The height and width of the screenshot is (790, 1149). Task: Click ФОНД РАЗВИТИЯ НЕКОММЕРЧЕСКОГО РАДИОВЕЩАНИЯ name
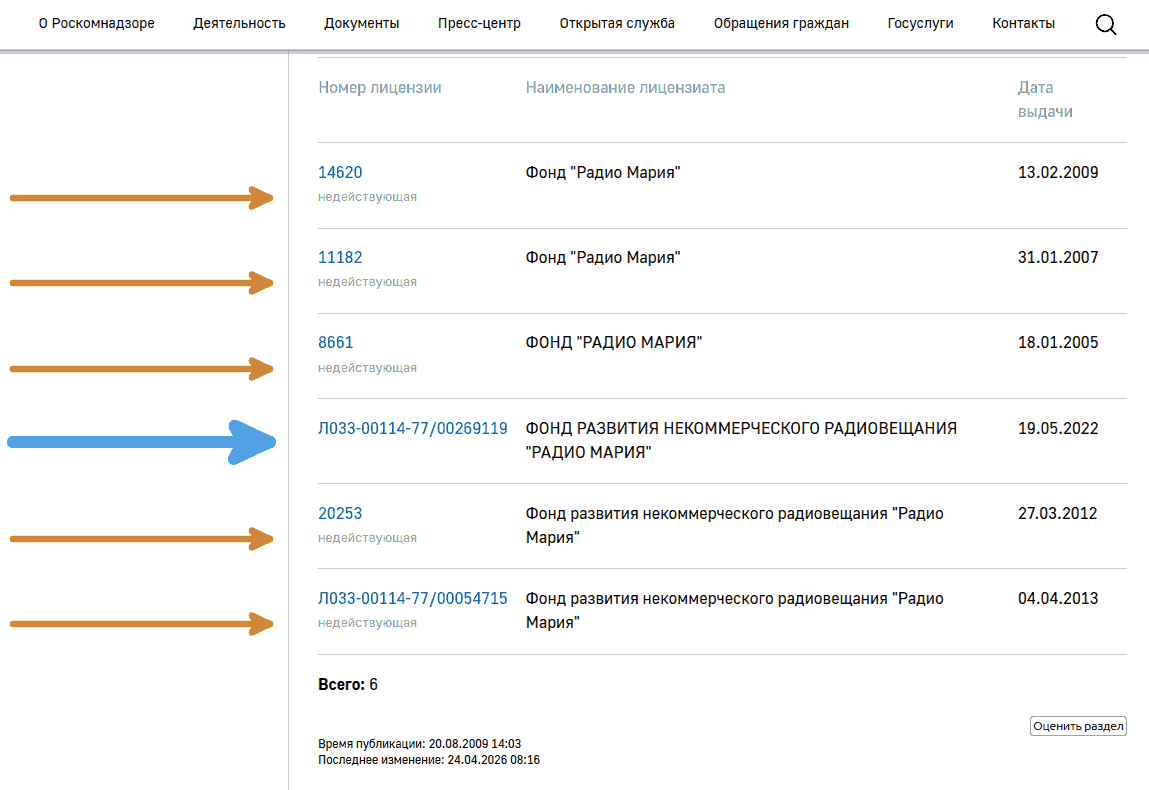[x=741, y=440]
